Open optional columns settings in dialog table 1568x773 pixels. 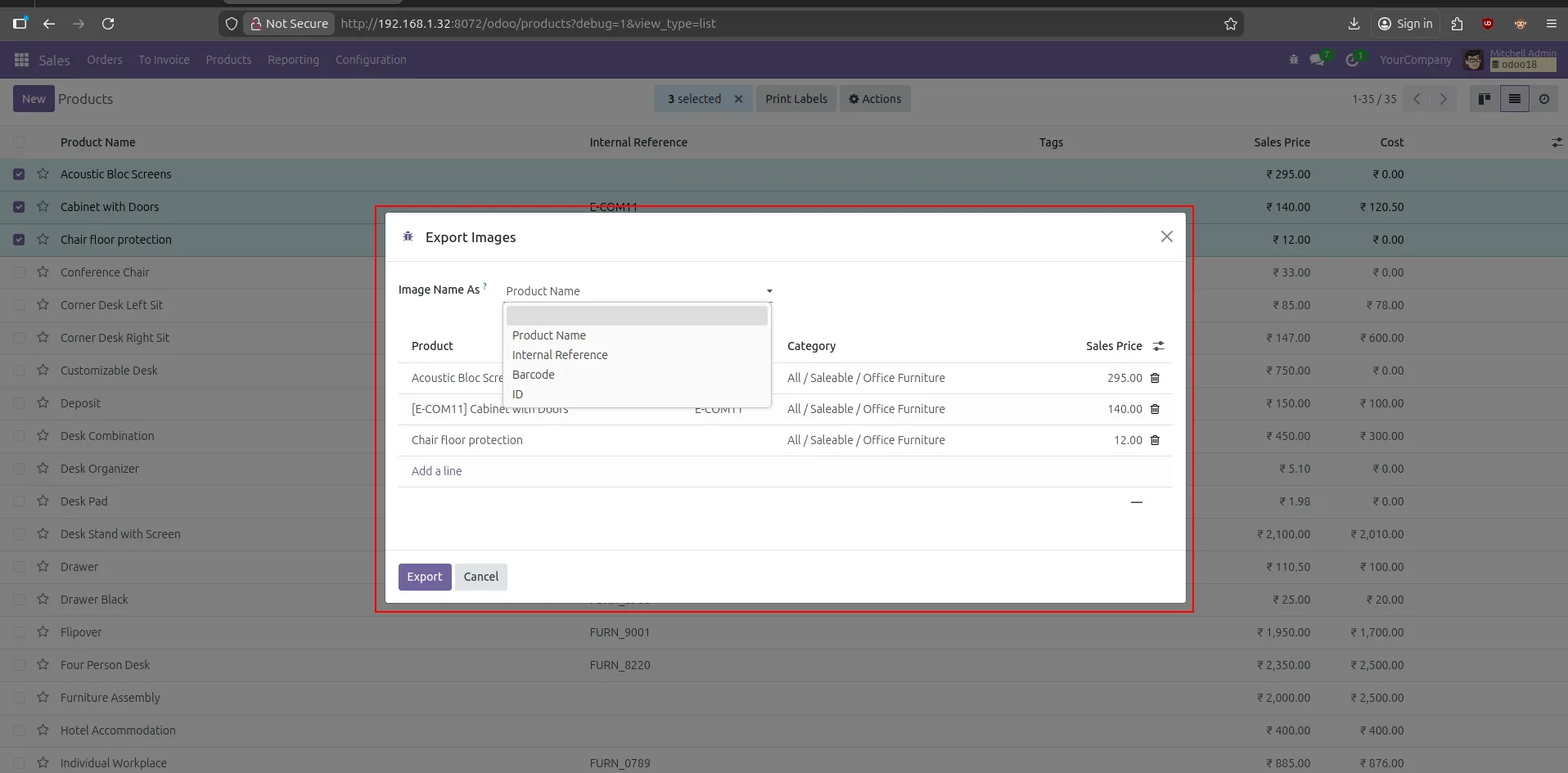(1158, 346)
